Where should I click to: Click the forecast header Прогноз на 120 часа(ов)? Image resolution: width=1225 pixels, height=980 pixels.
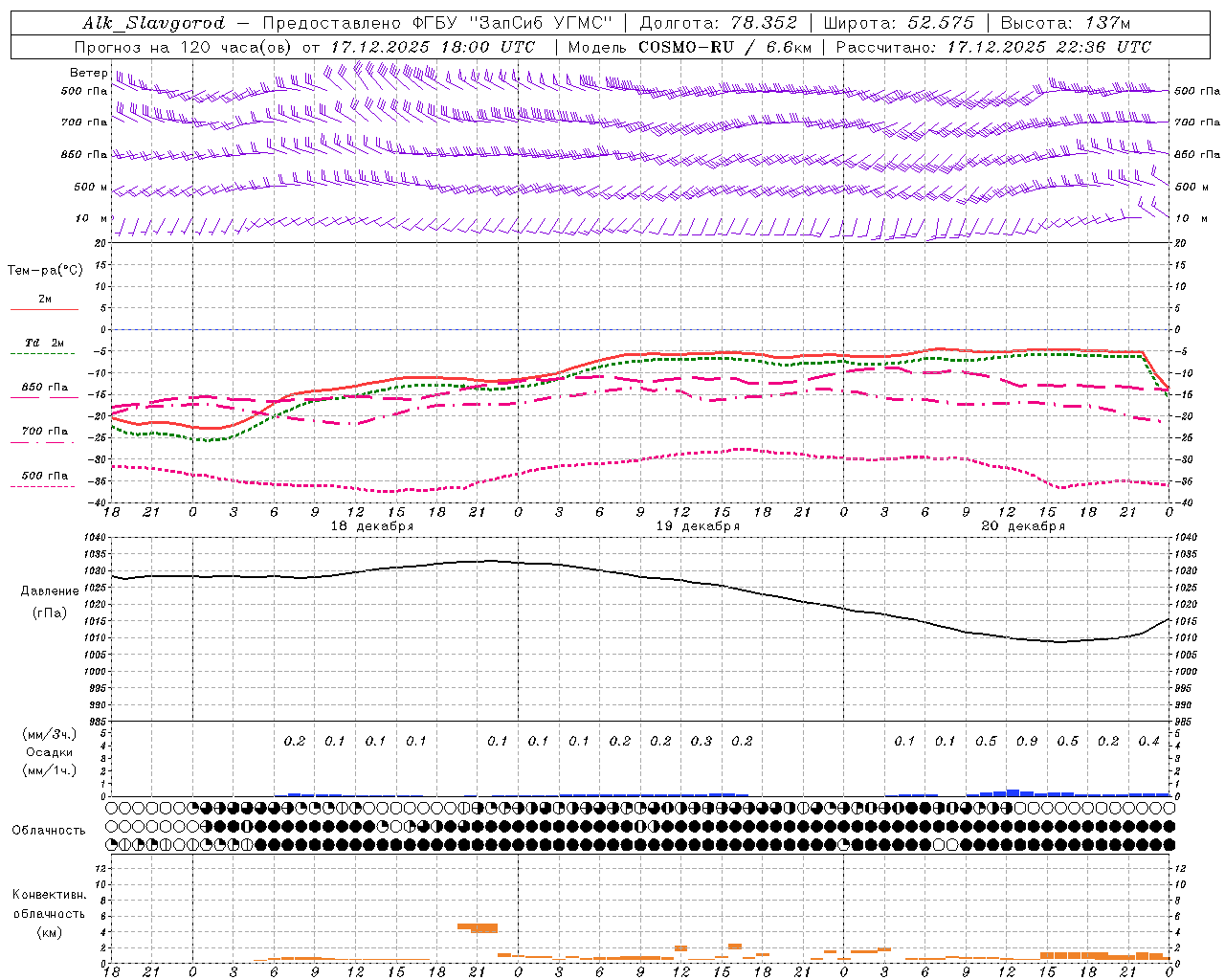(184, 47)
